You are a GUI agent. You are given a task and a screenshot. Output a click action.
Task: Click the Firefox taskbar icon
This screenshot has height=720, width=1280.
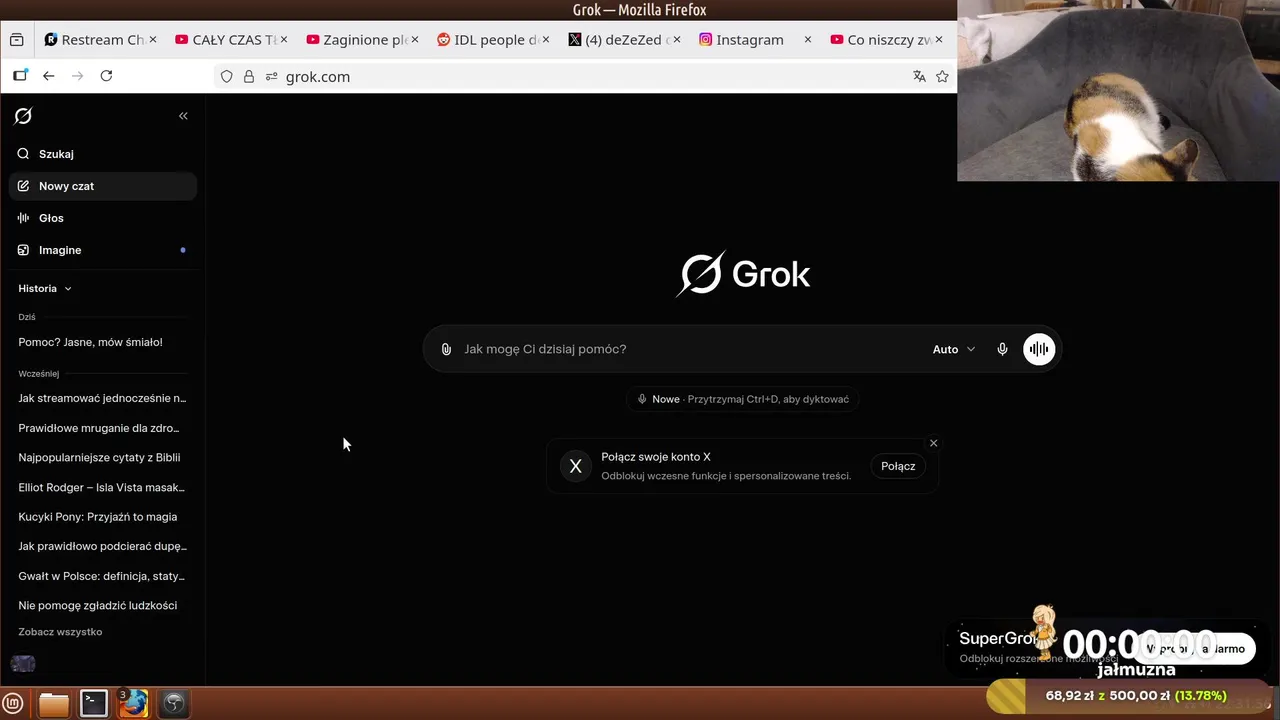[134, 704]
